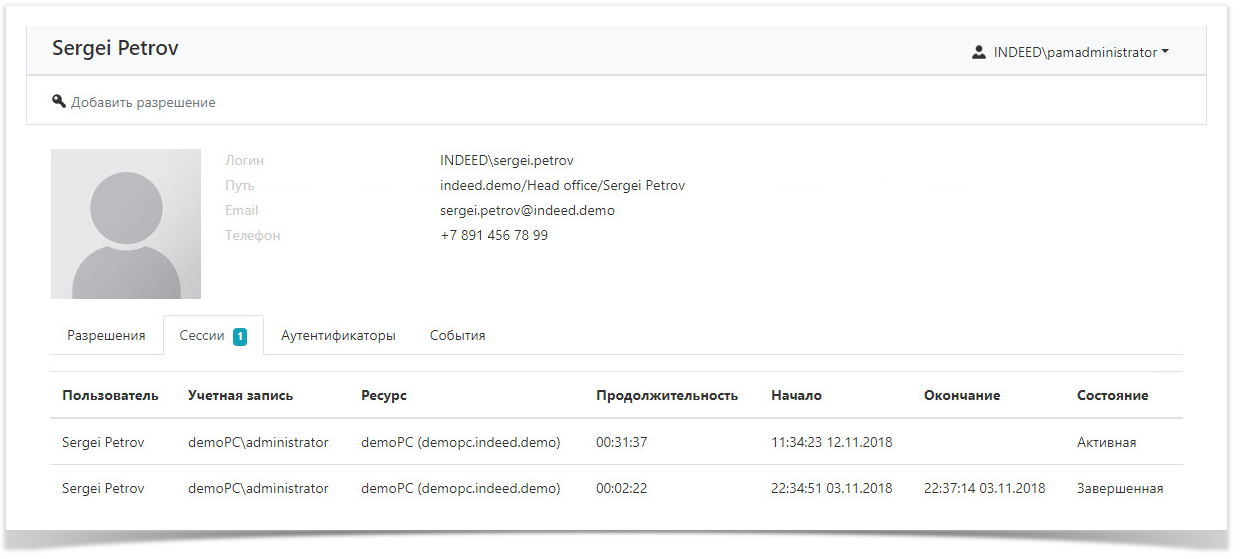The width and height of the screenshot is (1241, 559).
Task: Select the Сессии tab
Action: (202, 336)
